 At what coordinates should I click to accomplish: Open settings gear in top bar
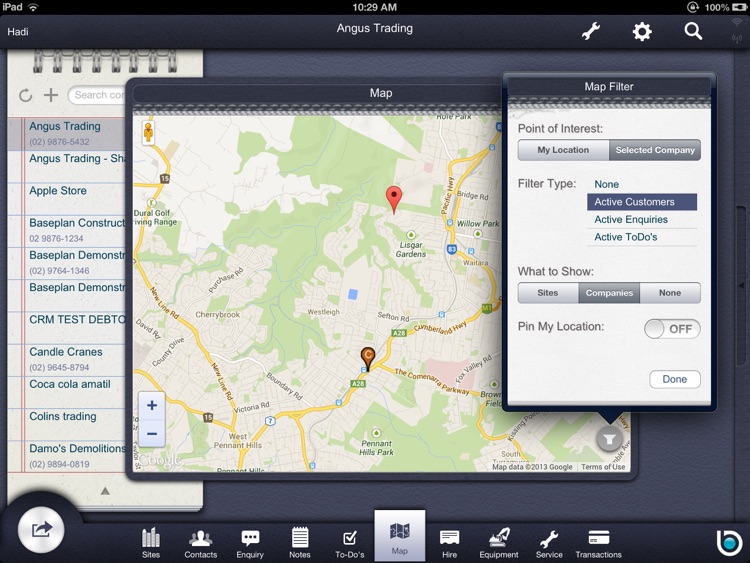tap(642, 32)
